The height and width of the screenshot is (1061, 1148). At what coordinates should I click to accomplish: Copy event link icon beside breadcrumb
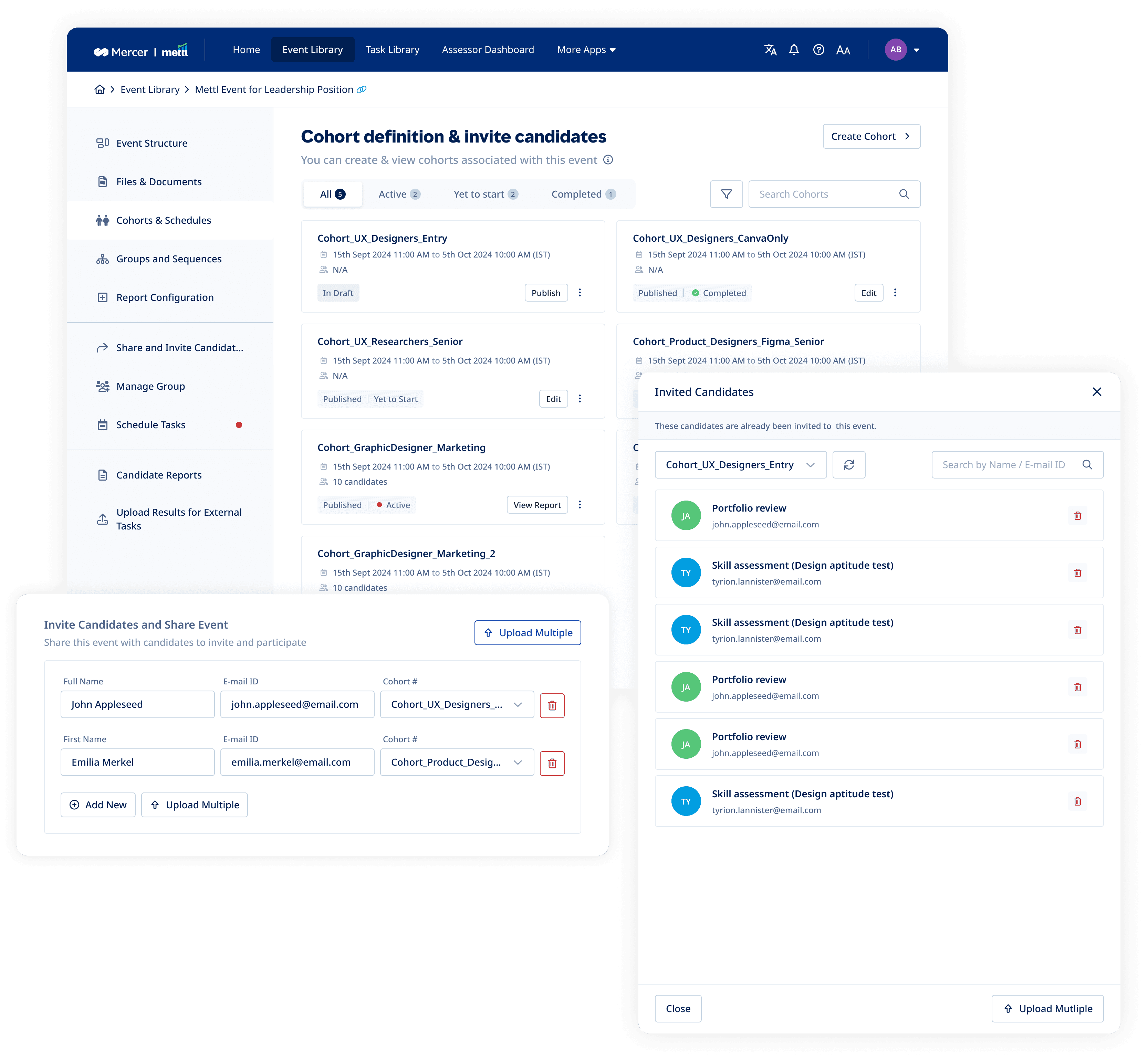[361, 90]
